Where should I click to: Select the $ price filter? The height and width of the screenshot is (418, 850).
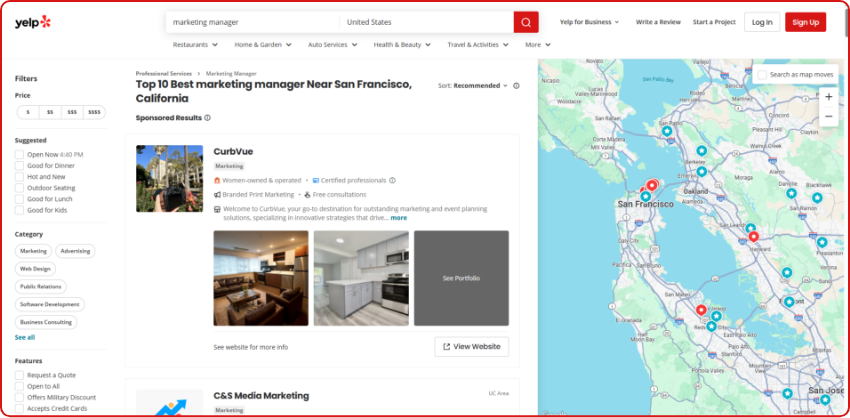pos(28,112)
